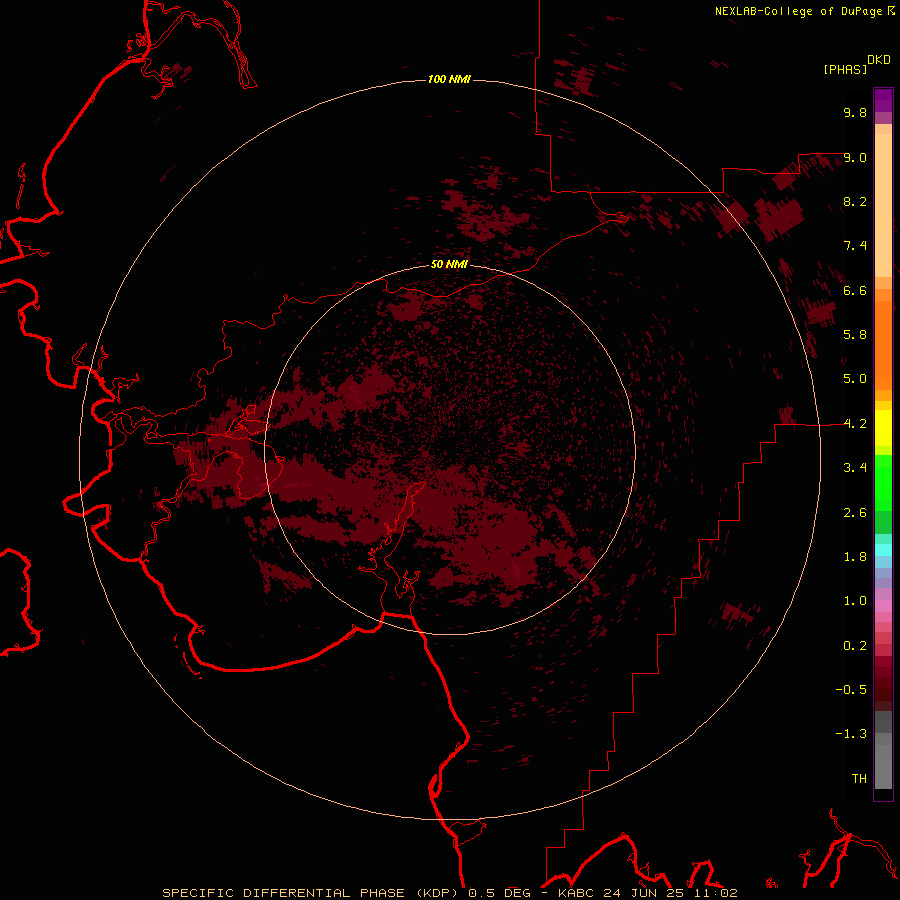Pick the pink segment of the color bar
900x900 pixels.
883,606
